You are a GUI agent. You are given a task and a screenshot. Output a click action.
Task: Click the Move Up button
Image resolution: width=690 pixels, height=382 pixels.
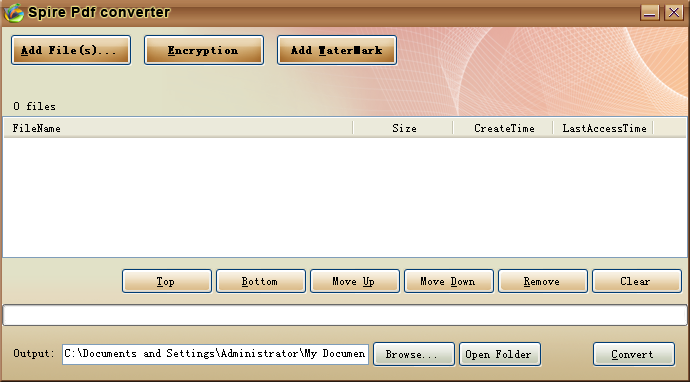pos(355,281)
